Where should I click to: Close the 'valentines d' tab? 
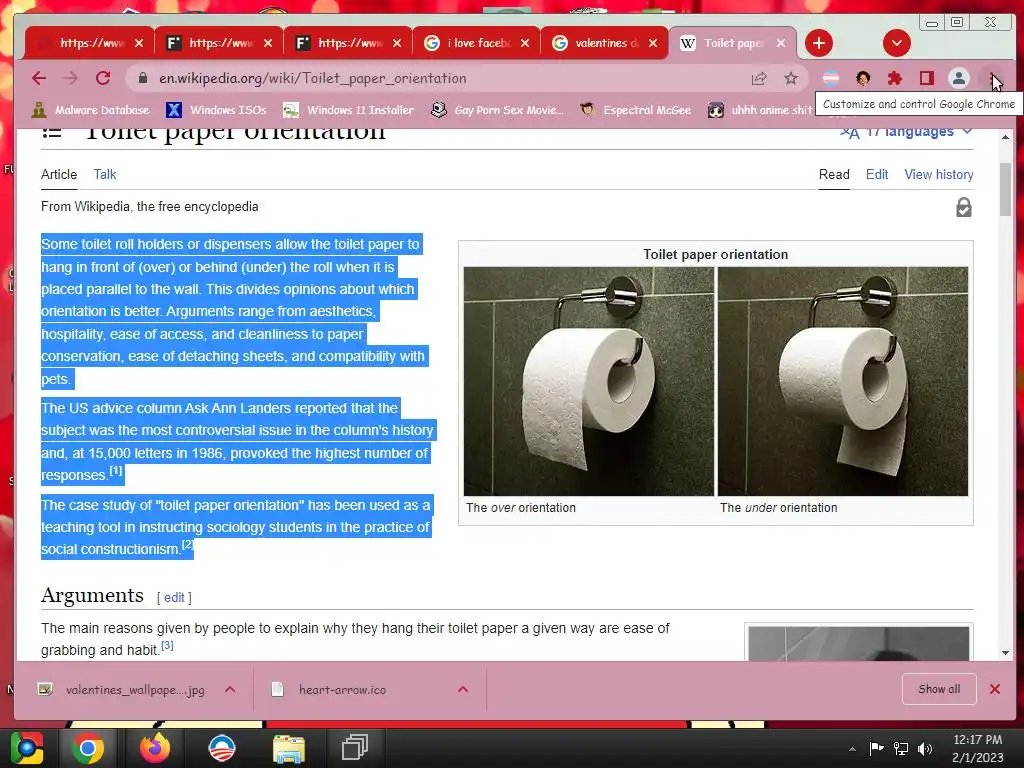(x=653, y=43)
